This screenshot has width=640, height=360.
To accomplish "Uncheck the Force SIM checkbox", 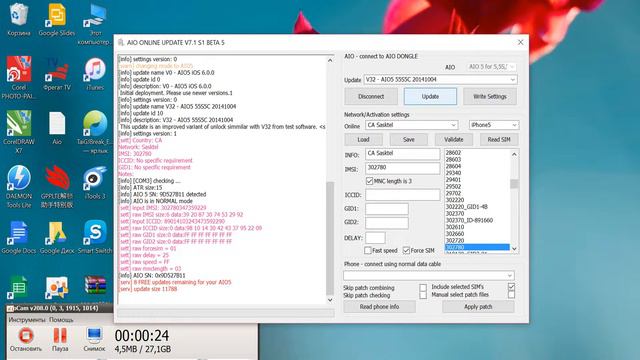I will click(406, 250).
